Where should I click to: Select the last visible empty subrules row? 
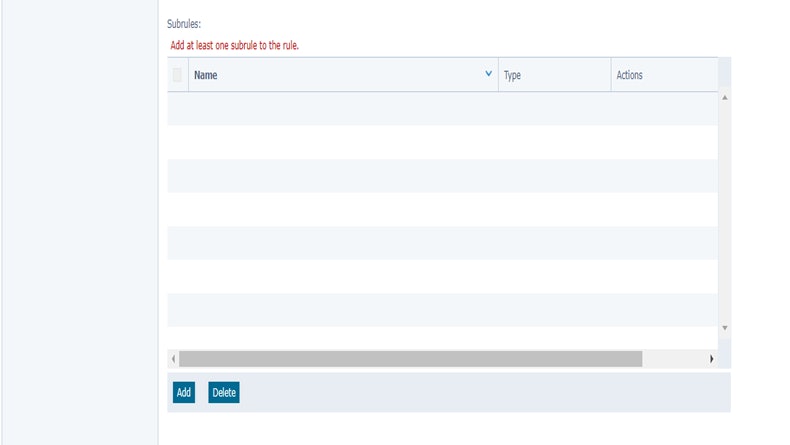[442, 310]
